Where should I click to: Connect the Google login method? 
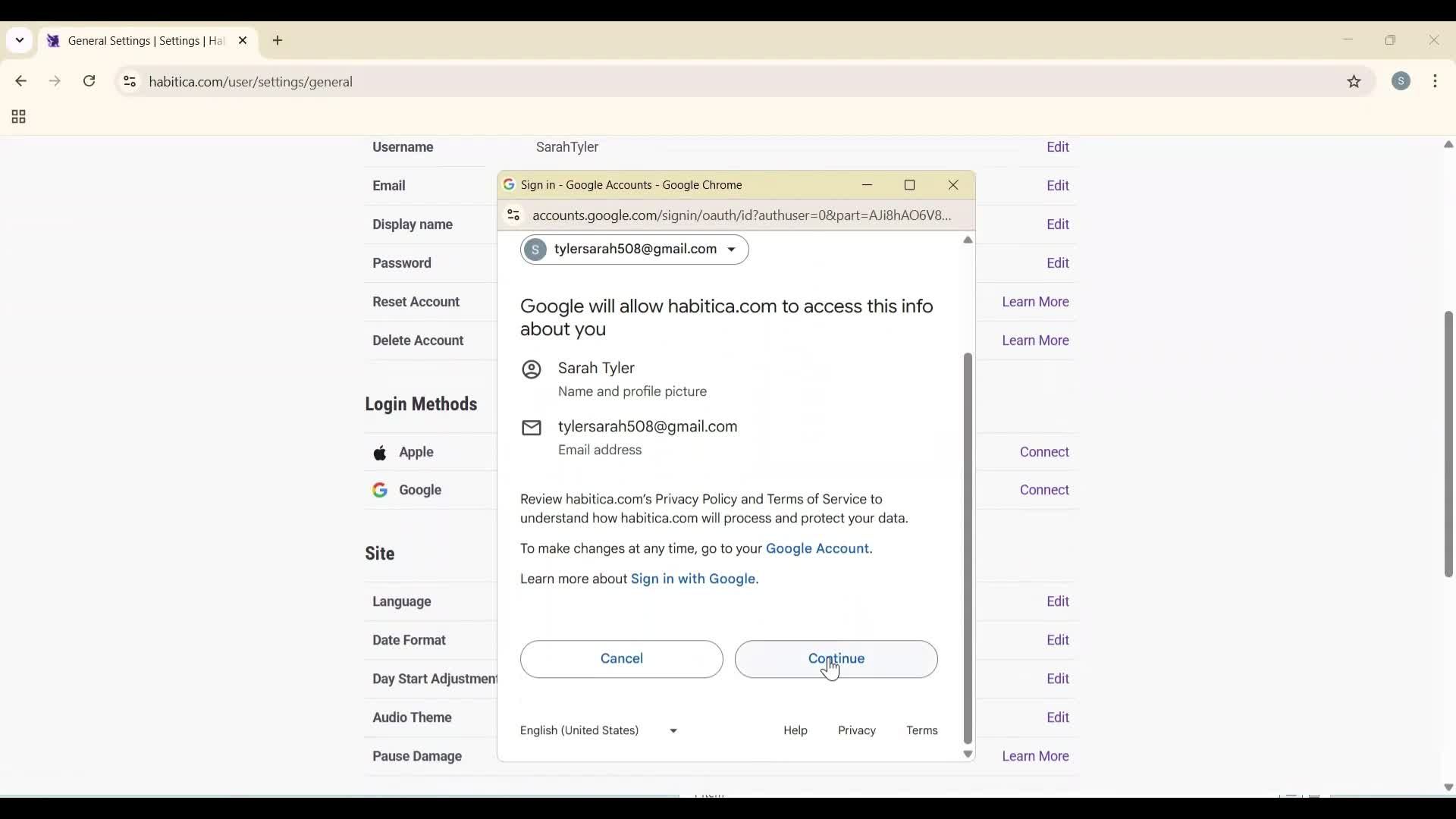click(1043, 490)
